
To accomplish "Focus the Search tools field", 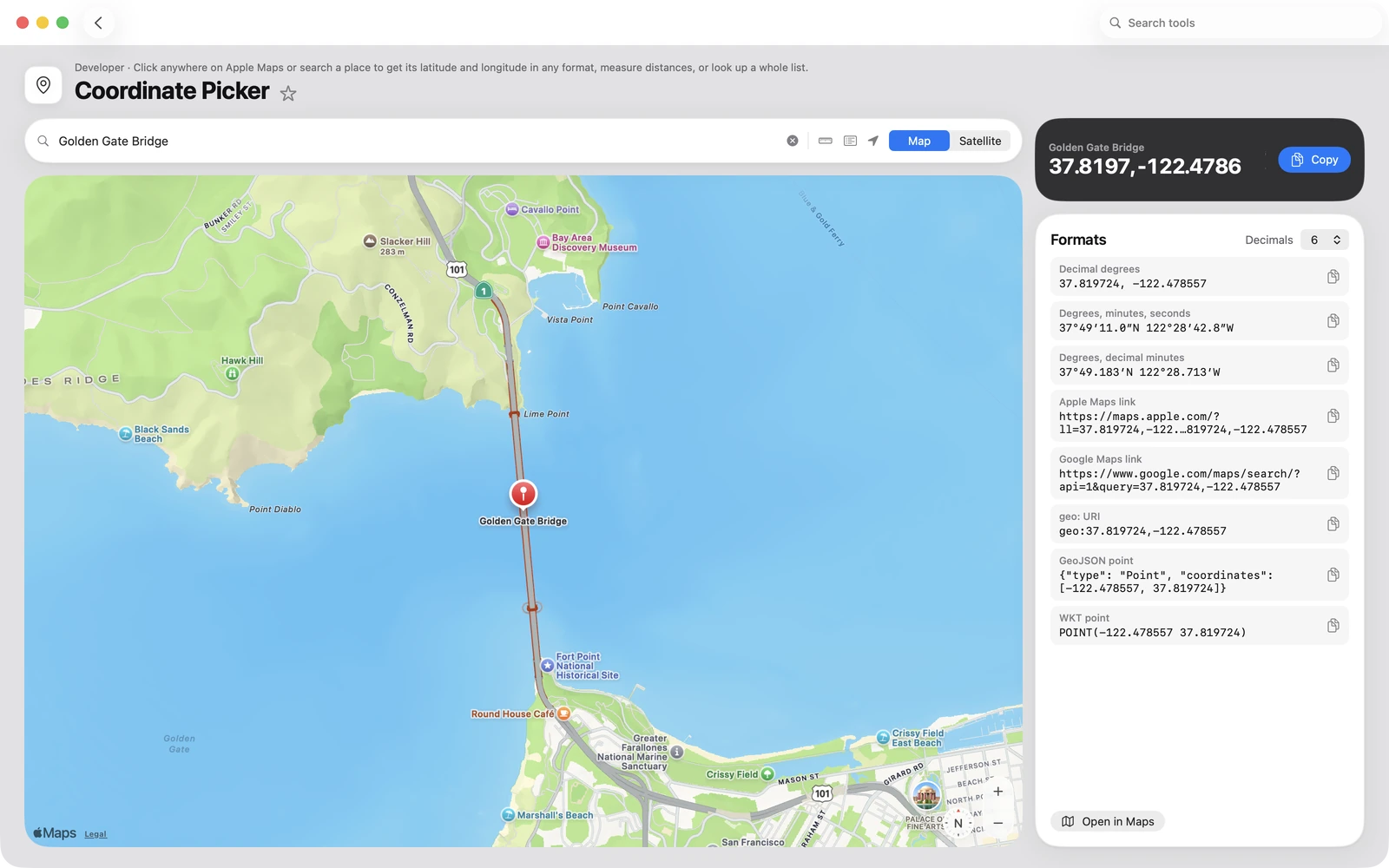I will [1241, 23].
